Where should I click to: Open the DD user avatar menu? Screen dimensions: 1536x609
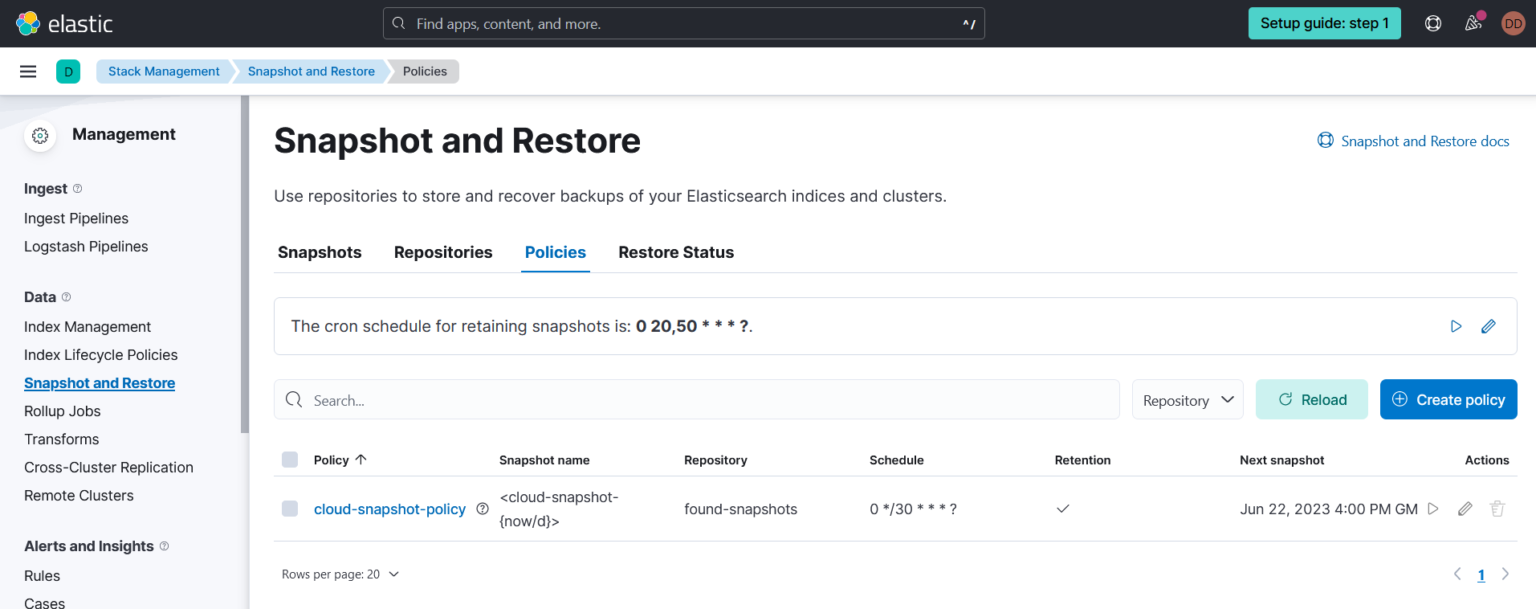[1513, 23]
